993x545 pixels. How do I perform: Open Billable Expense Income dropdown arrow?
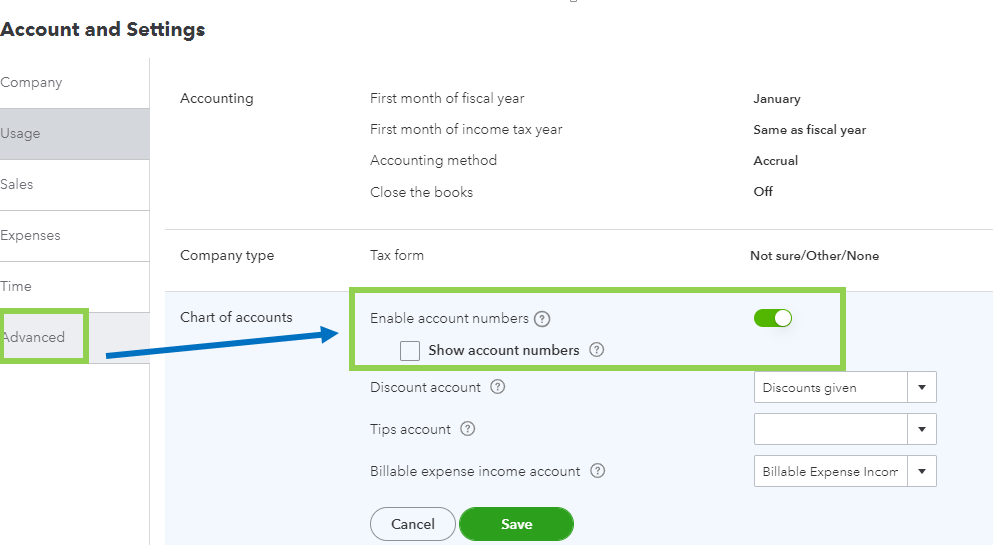[922, 472]
